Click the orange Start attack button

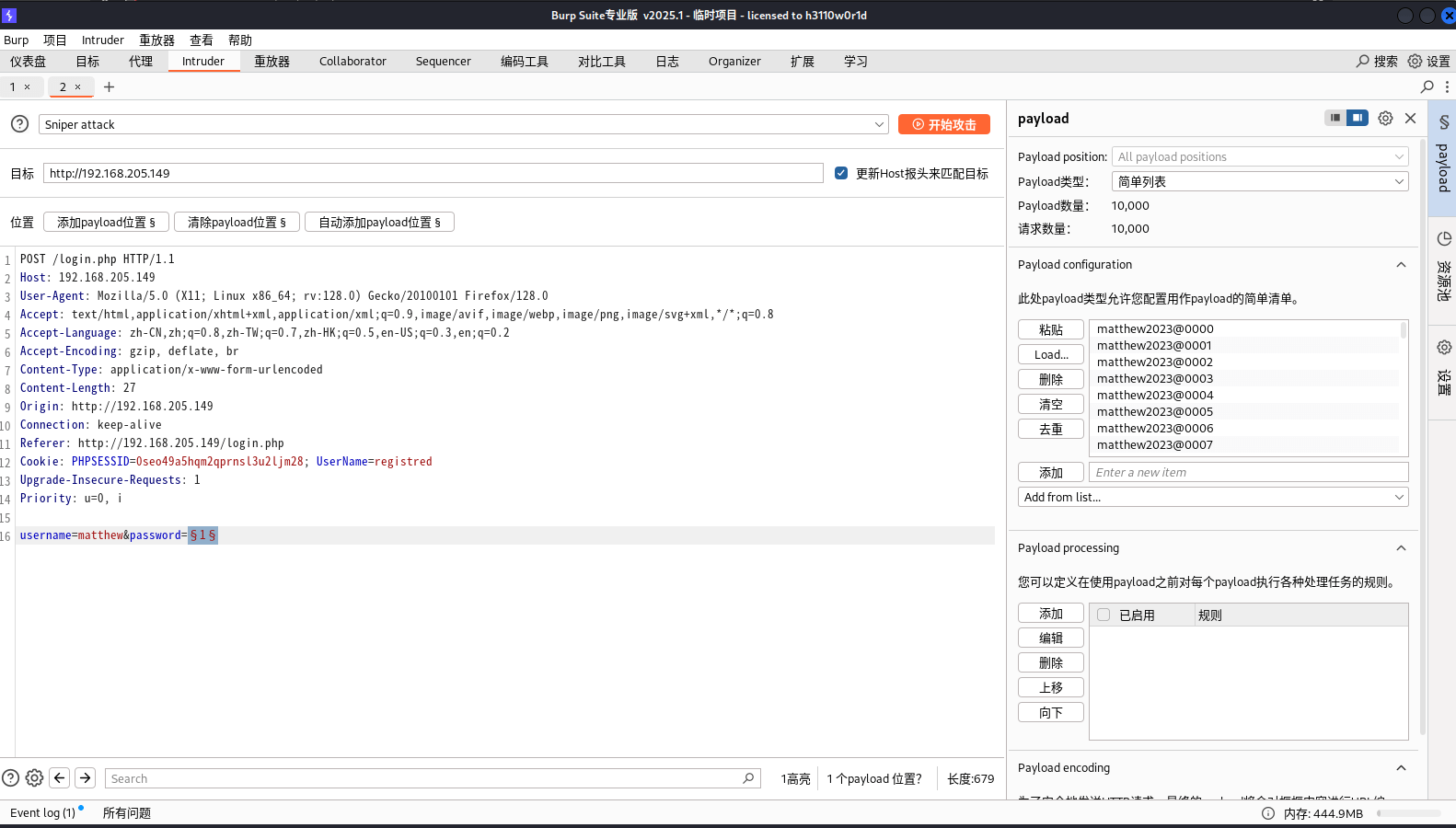[x=943, y=124]
